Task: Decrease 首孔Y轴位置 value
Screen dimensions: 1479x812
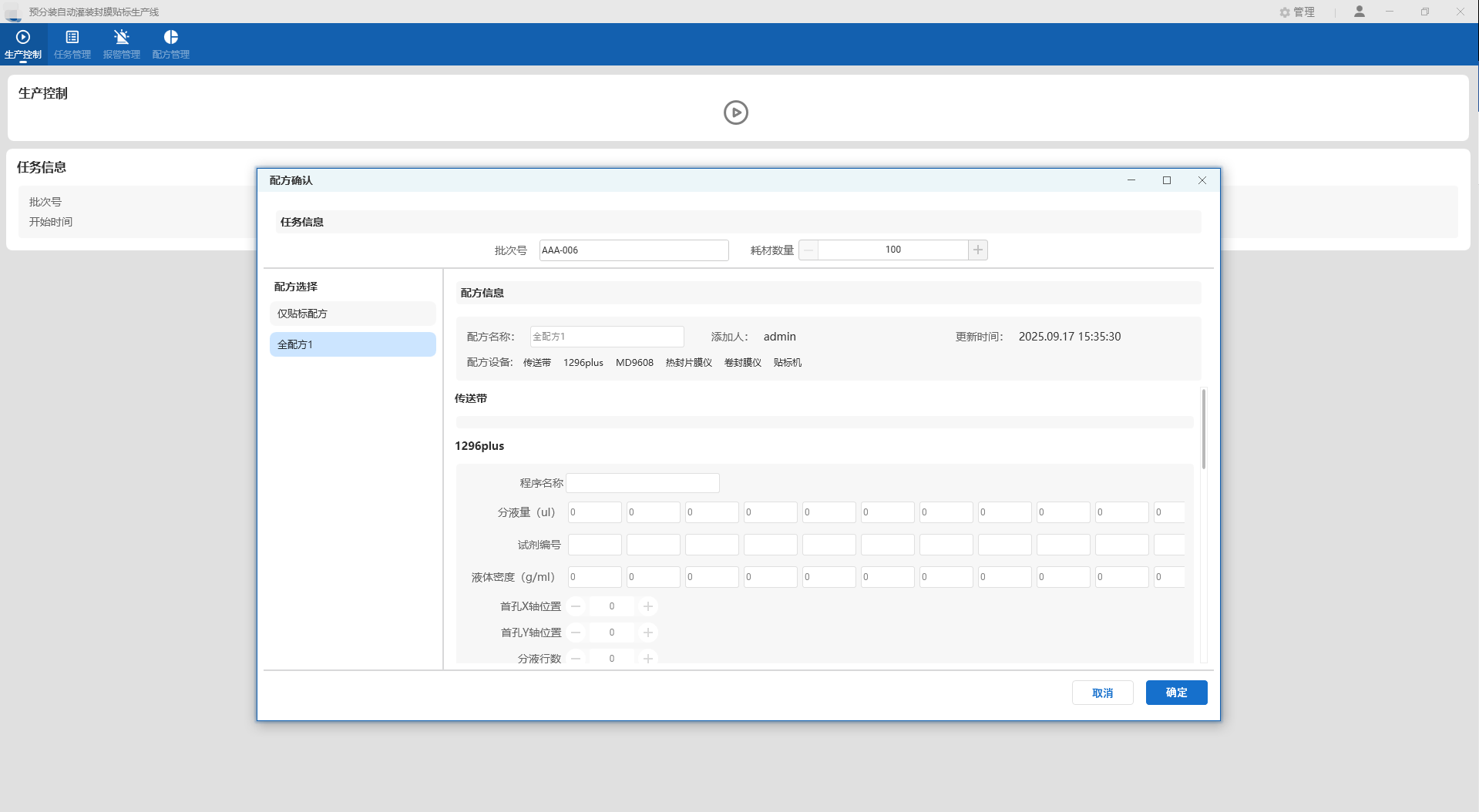Action: pyautogui.click(x=576, y=632)
